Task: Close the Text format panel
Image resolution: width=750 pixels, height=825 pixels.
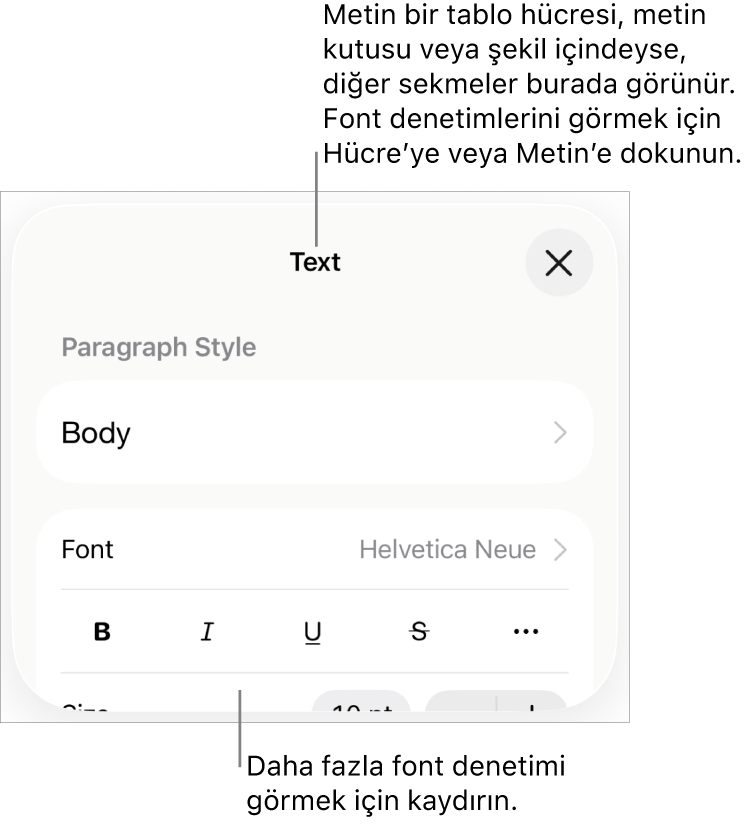Action: tap(559, 263)
